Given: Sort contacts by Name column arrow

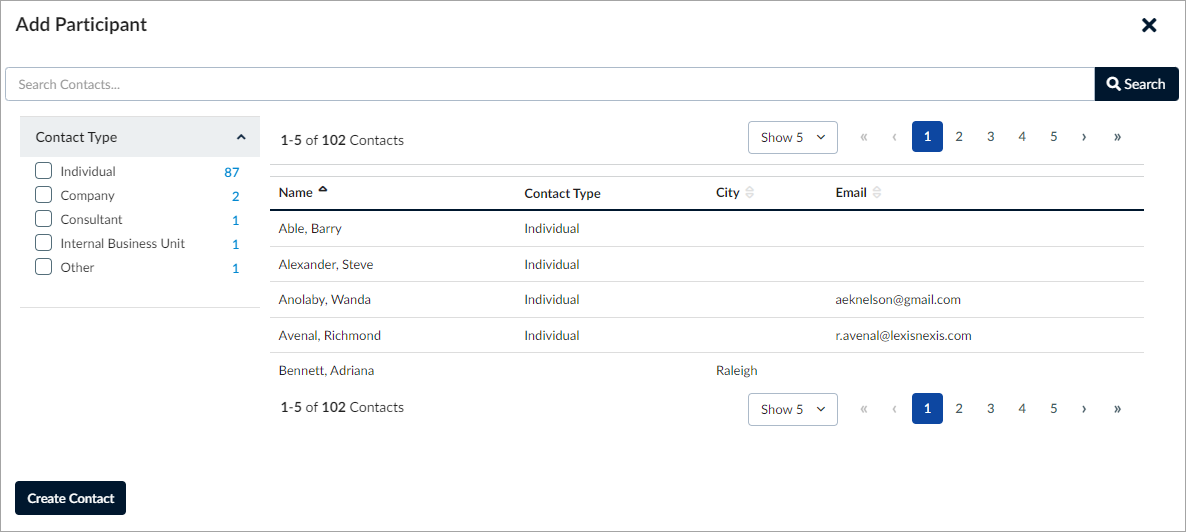Looking at the screenshot, I should (x=323, y=191).
